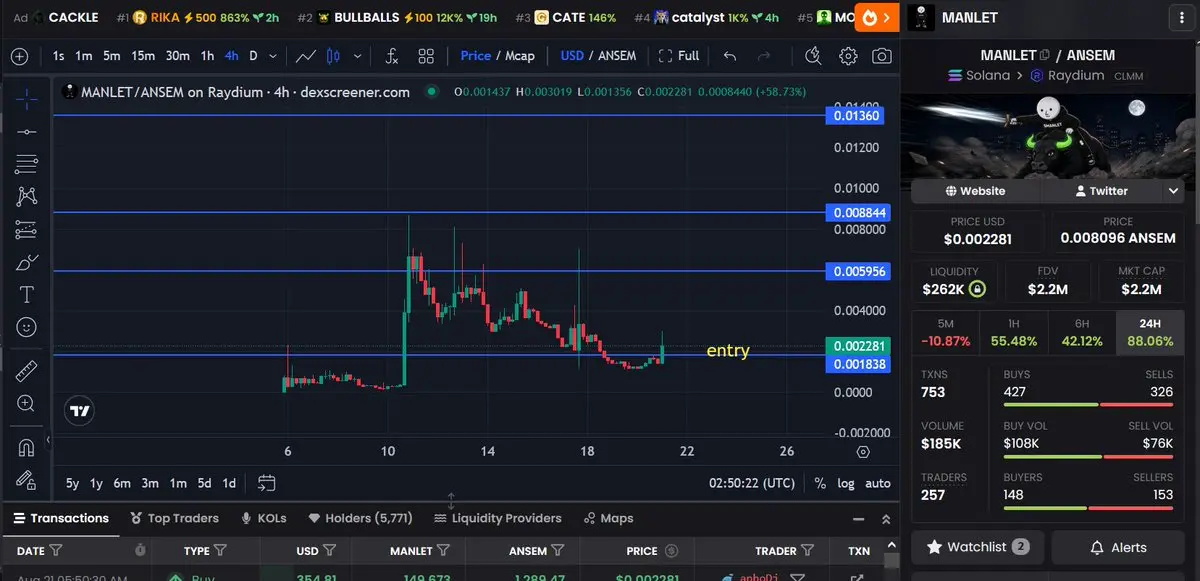1200x581 pixels.
Task: Expand the chart style dropdown arrow
Action: [x=358, y=56]
